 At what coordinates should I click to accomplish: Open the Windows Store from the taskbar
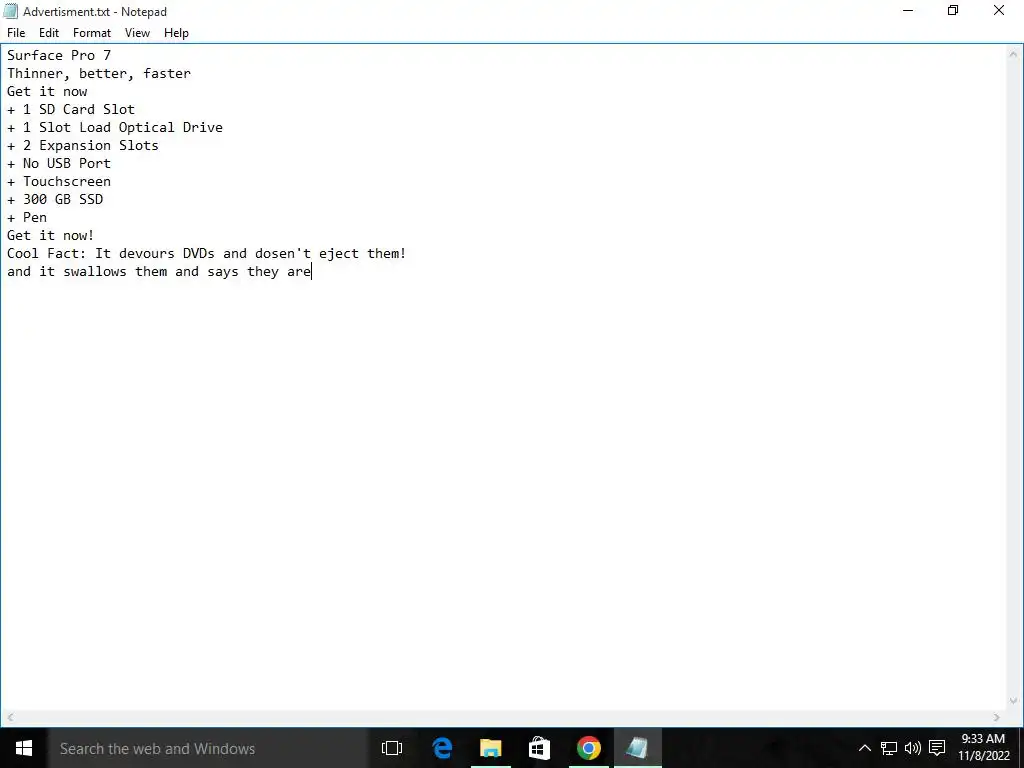(x=539, y=748)
